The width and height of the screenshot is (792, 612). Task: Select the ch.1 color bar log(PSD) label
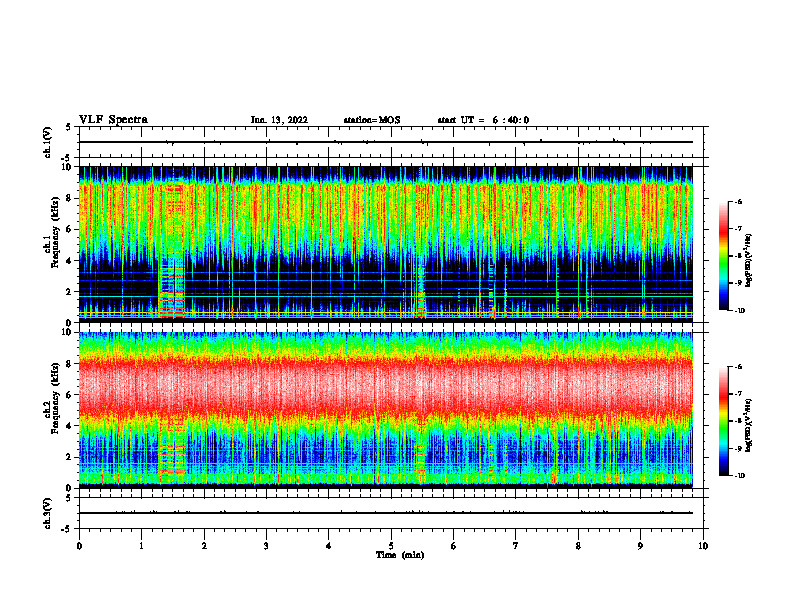coord(749,260)
